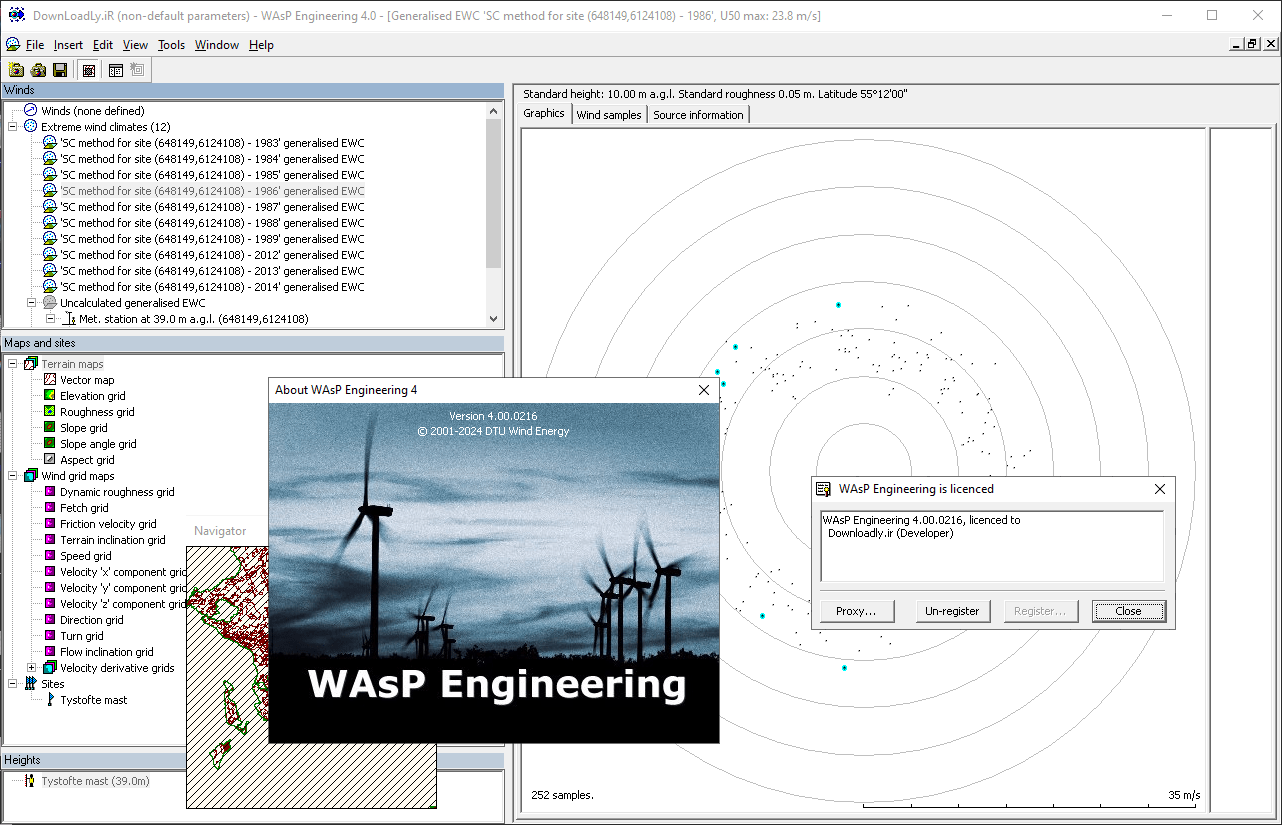
Task: Switch to the Wind samples tab
Action: click(609, 115)
